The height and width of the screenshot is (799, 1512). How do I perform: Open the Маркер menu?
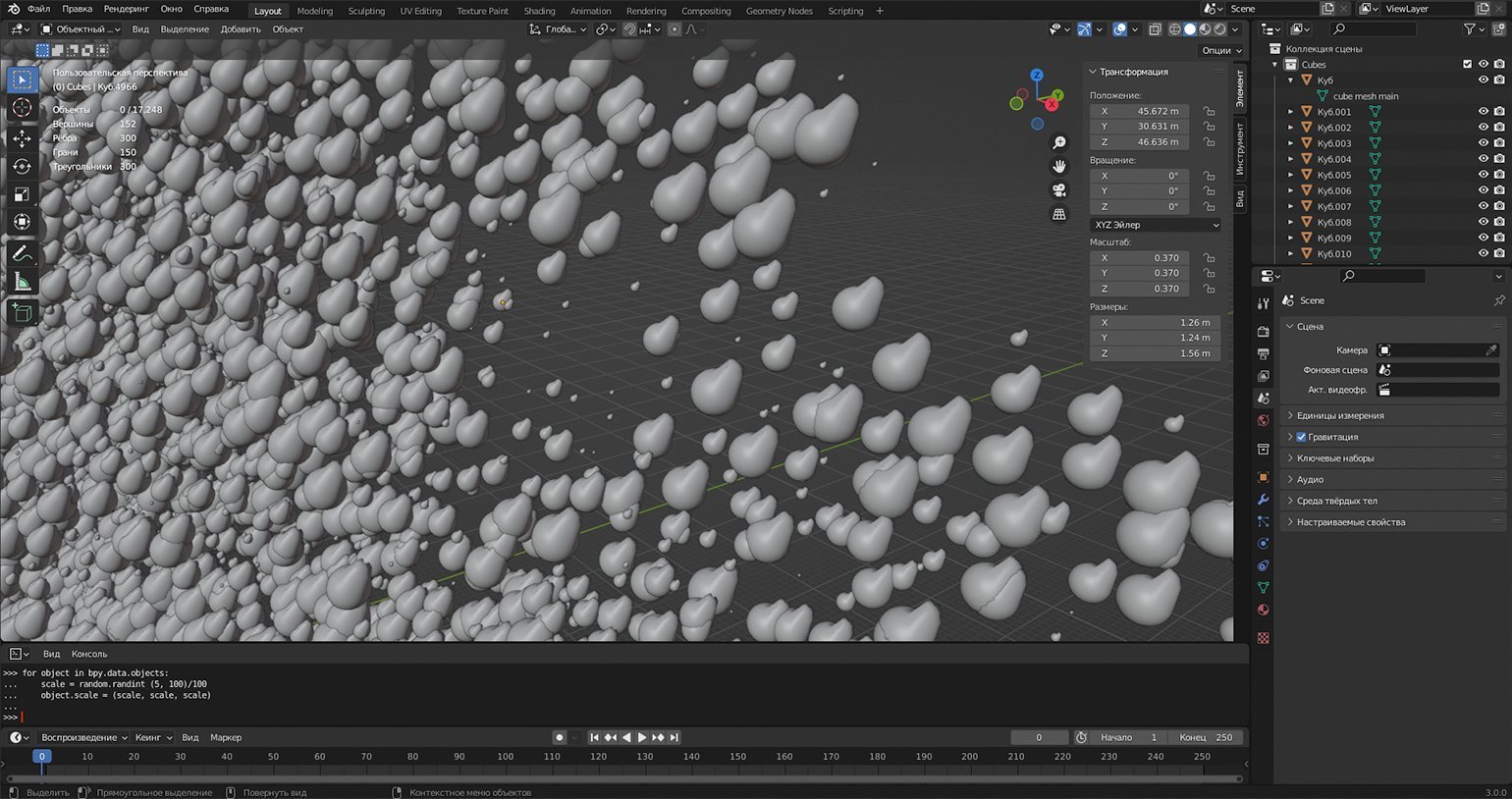pyautogui.click(x=226, y=737)
